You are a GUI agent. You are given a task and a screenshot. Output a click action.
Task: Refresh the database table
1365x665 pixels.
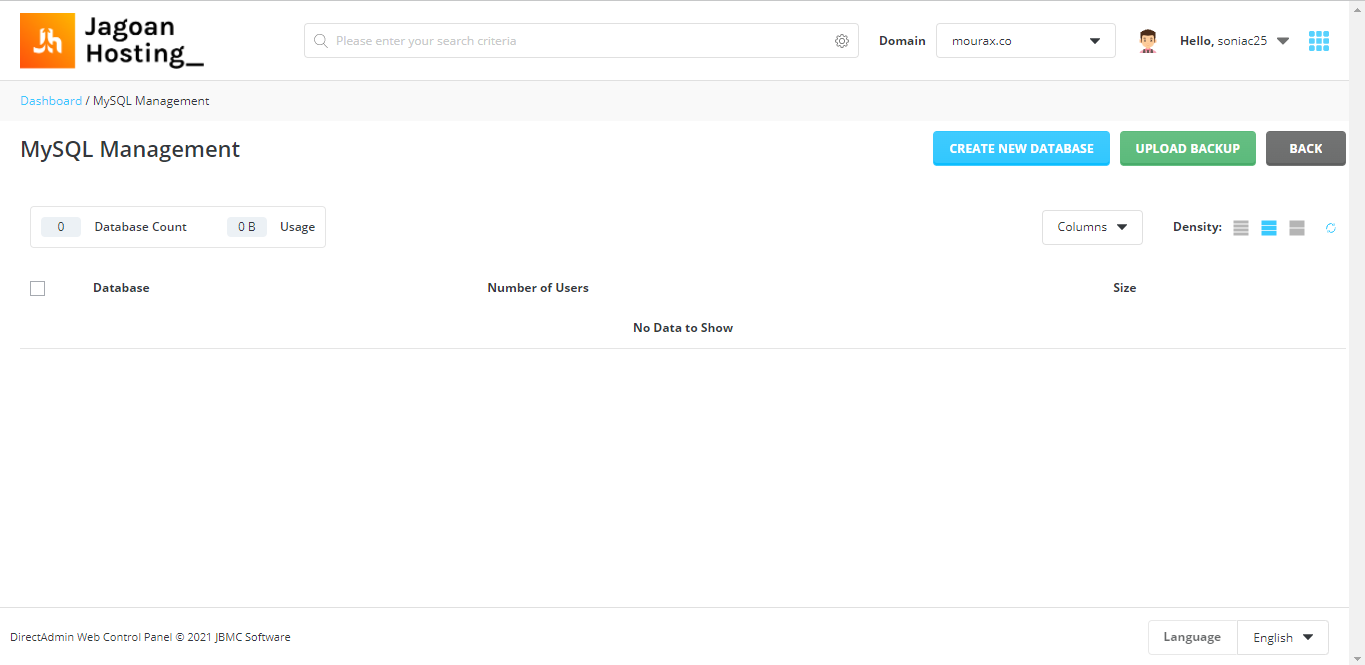pyautogui.click(x=1331, y=228)
